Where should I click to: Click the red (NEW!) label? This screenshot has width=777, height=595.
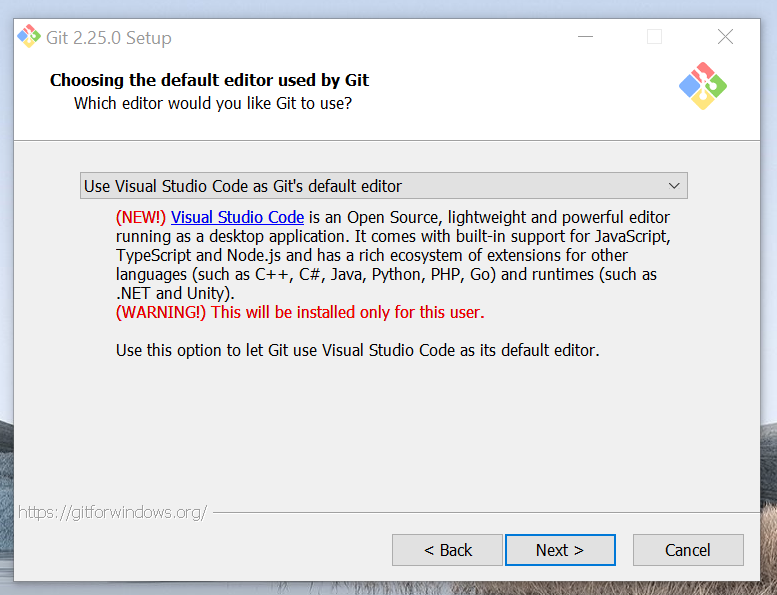click(x=141, y=217)
